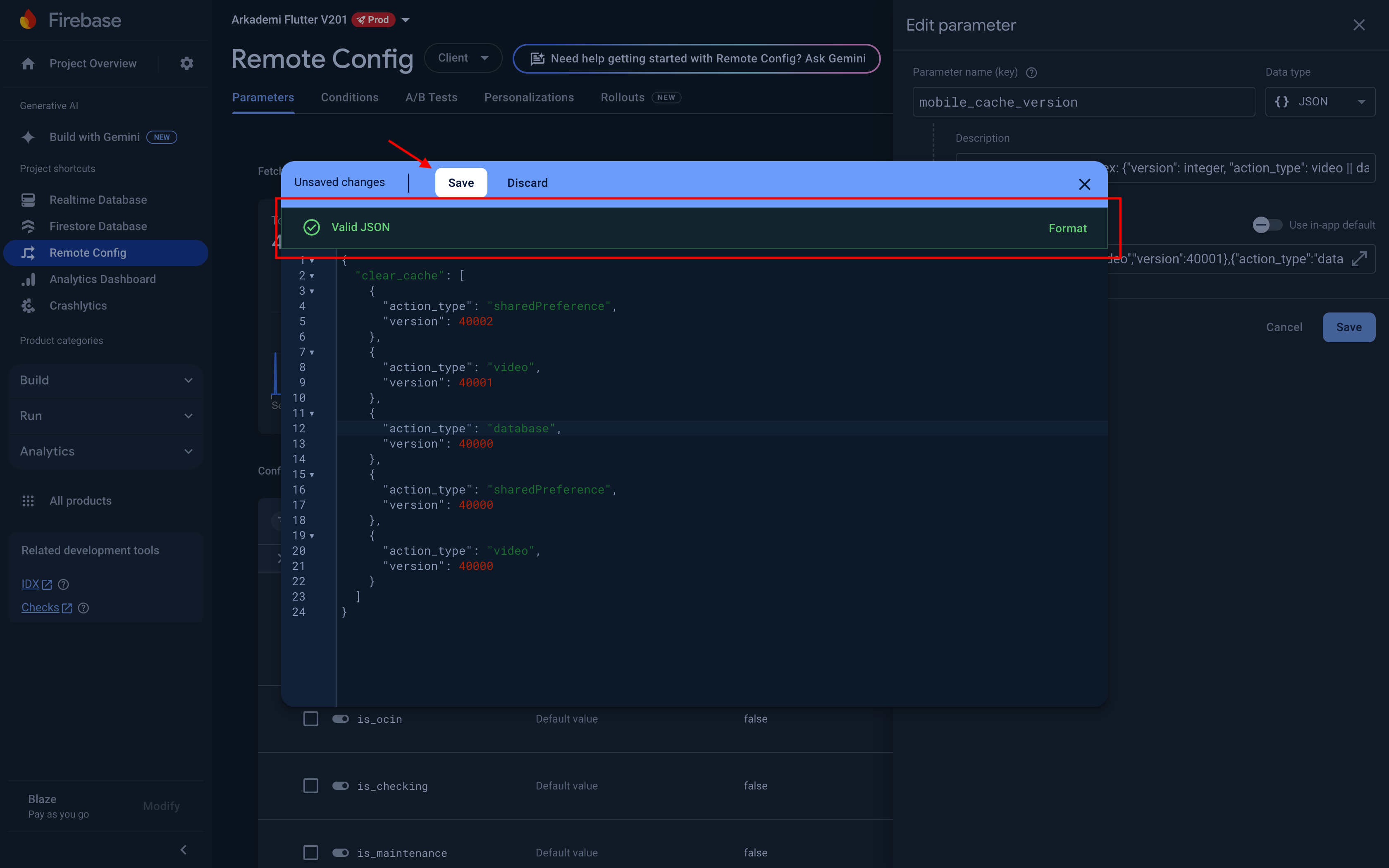Screen dimensions: 1389x868
Task: Disable the Use in-app default toggle
Action: [x=1267, y=225]
